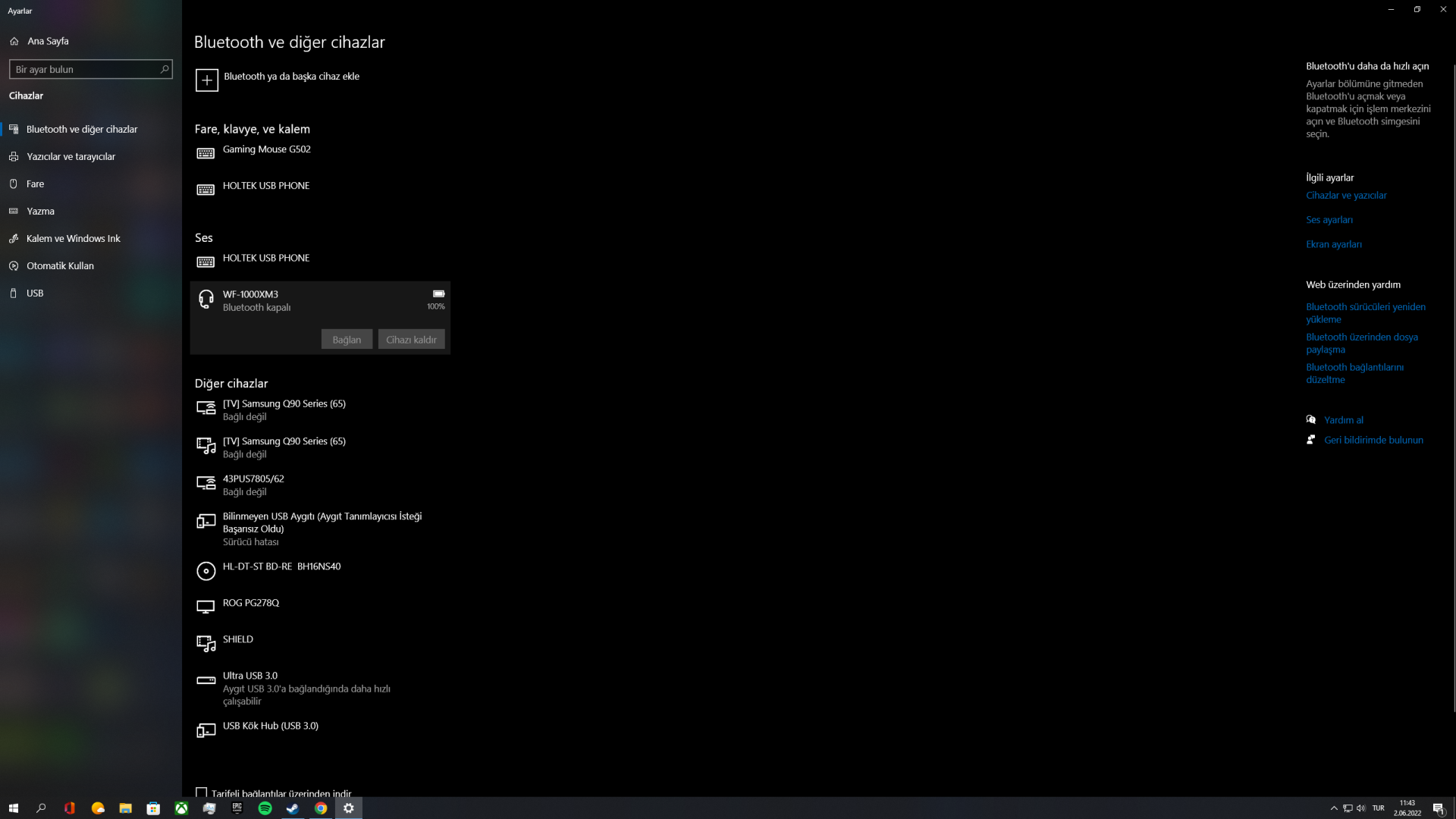This screenshot has height=819, width=1456.
Task: Click the Ana Sayfa home icon
Action: 14,41
